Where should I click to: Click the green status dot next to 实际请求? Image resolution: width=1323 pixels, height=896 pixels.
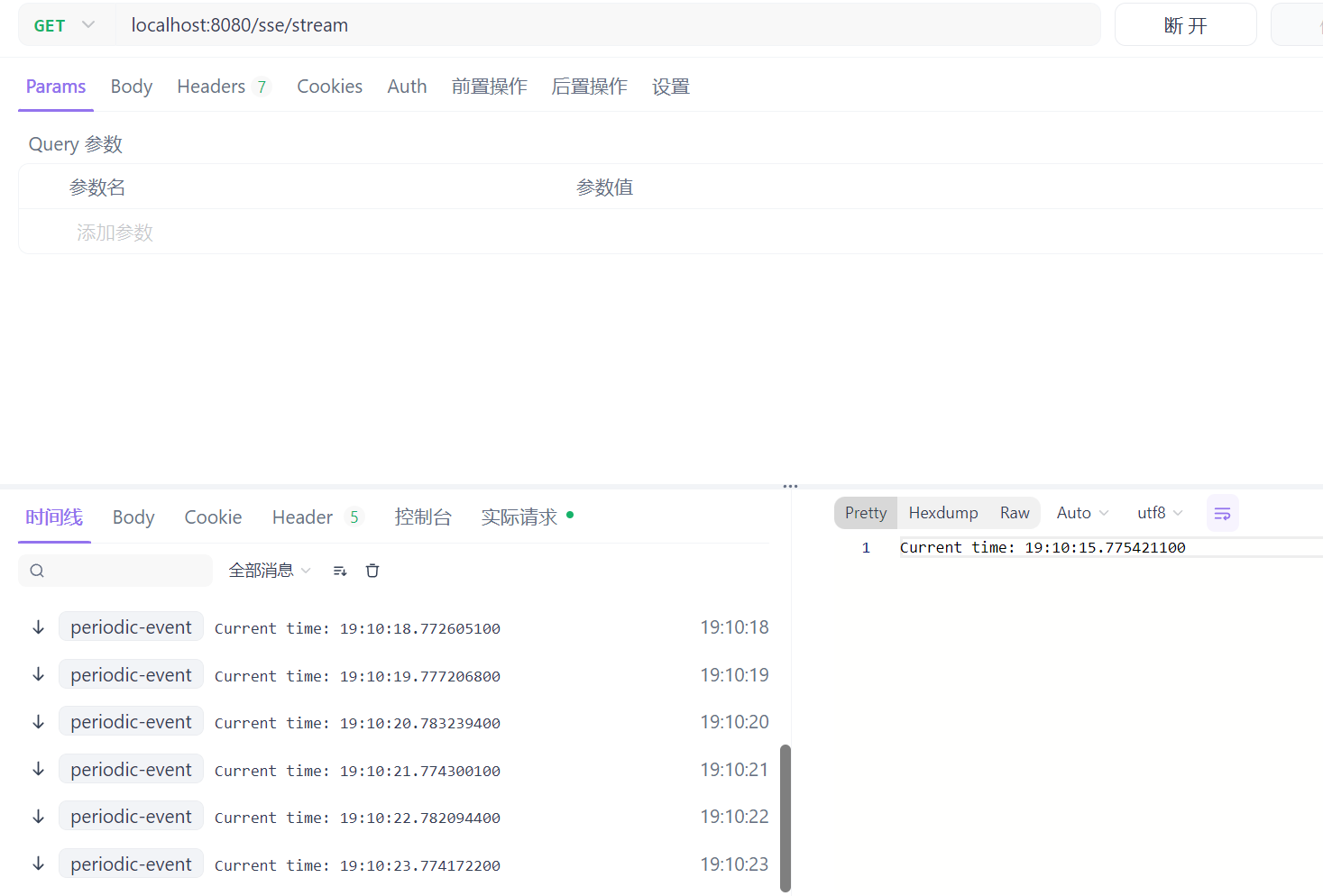coord(569,515)
